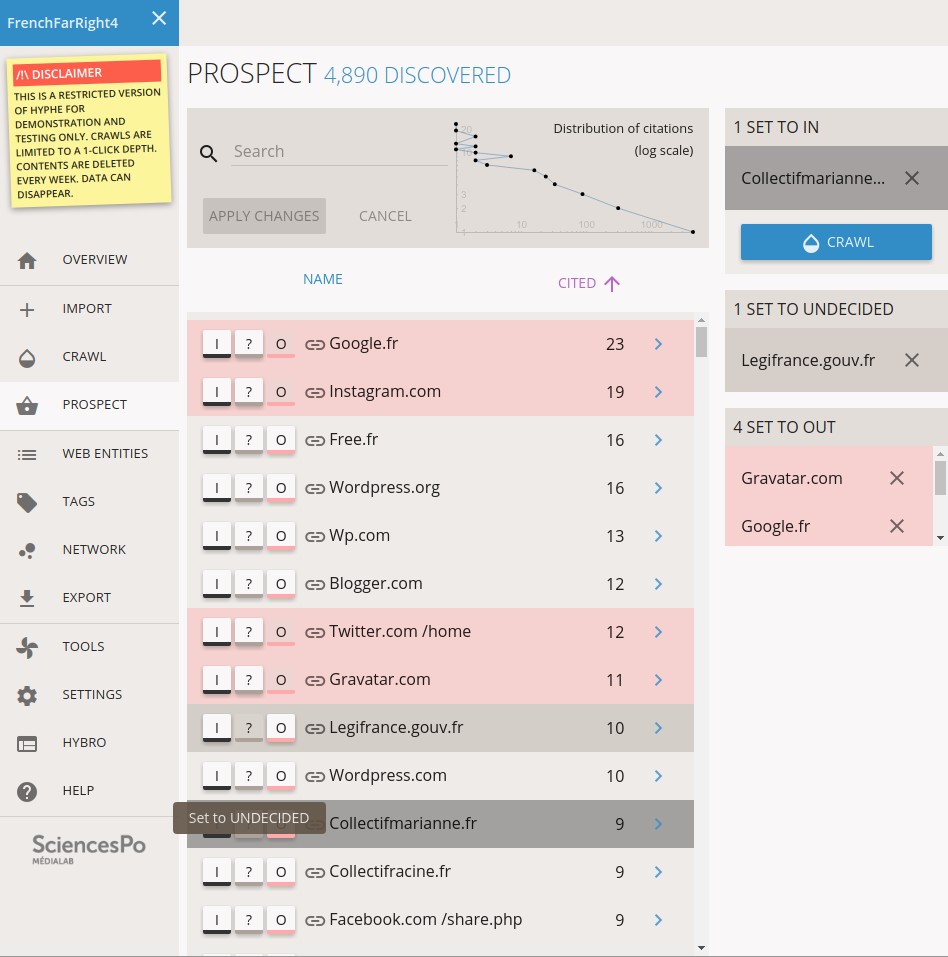Screen dimensions: 948x957
Task: Click the down arrow of prospect scrollbar
Action: [x=701, y=948]
